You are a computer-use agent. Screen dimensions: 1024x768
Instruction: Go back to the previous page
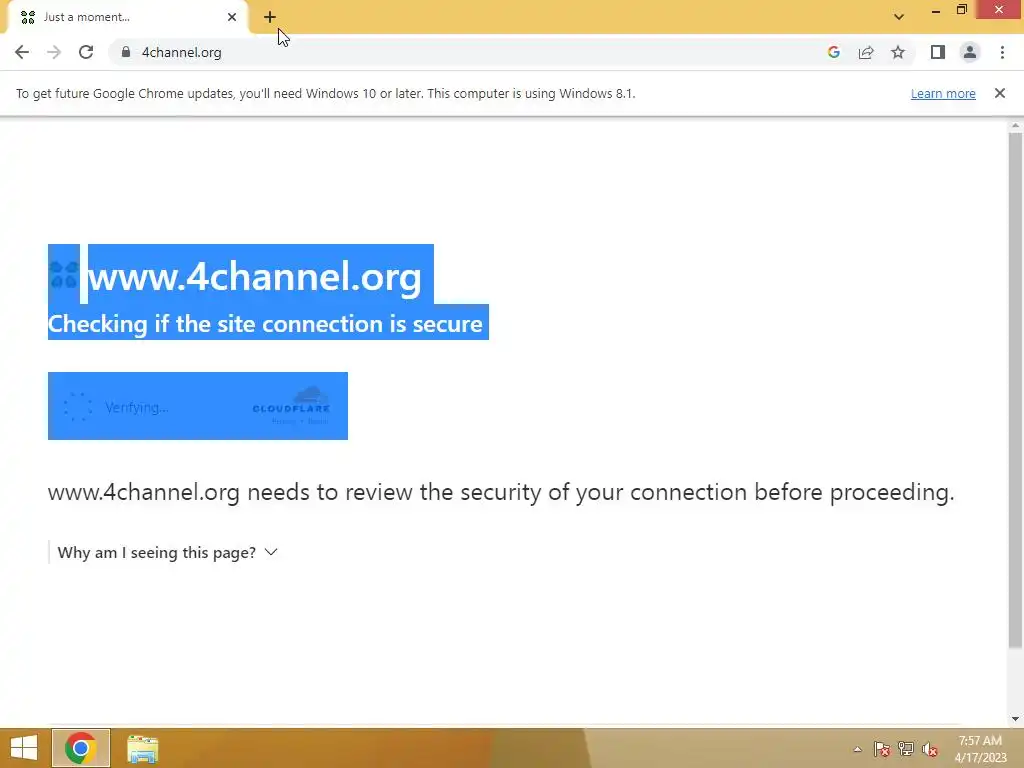(22, 52)
